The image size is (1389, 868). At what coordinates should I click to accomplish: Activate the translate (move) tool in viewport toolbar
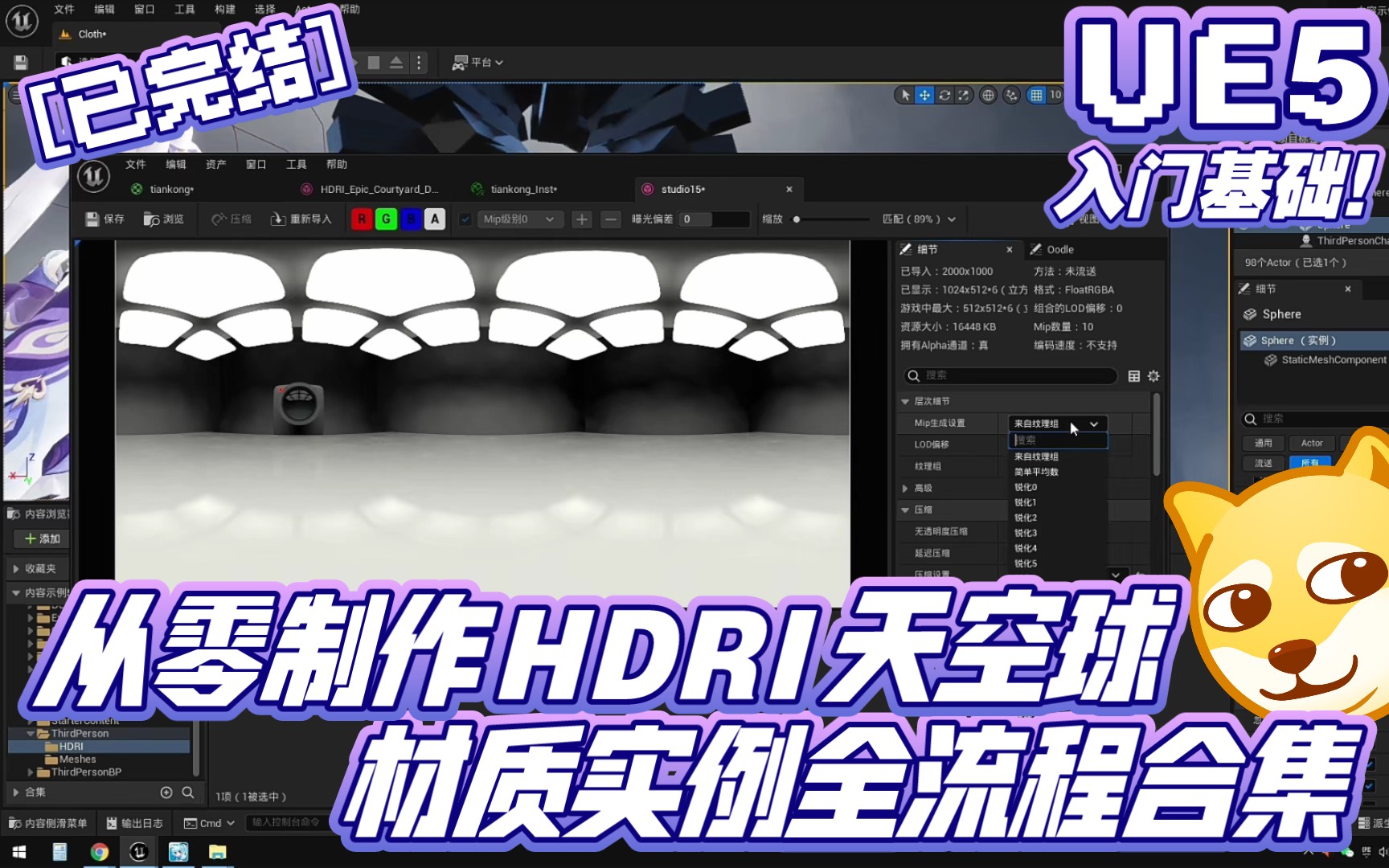click(925, 95)
